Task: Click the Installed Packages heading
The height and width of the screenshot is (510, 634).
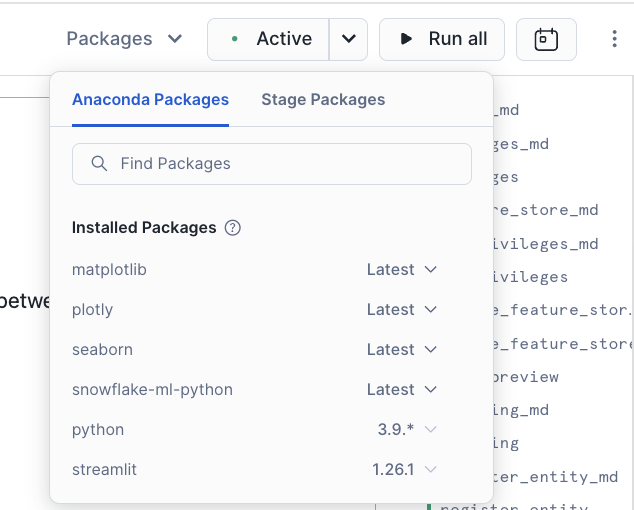Action: [x=144, y=228]
